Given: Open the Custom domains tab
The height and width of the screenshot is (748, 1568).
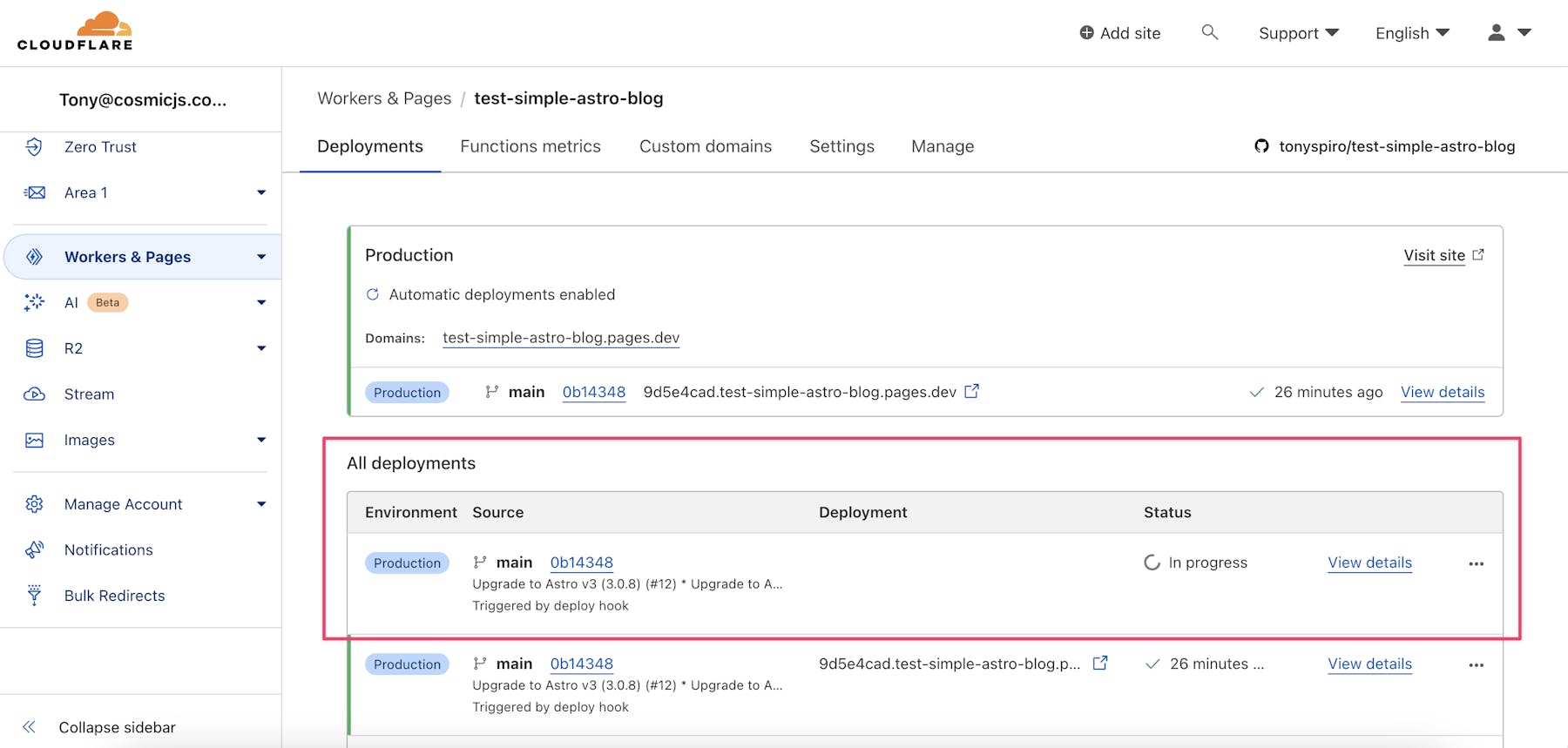Looking at the screenshot, I should click(706, 146).
